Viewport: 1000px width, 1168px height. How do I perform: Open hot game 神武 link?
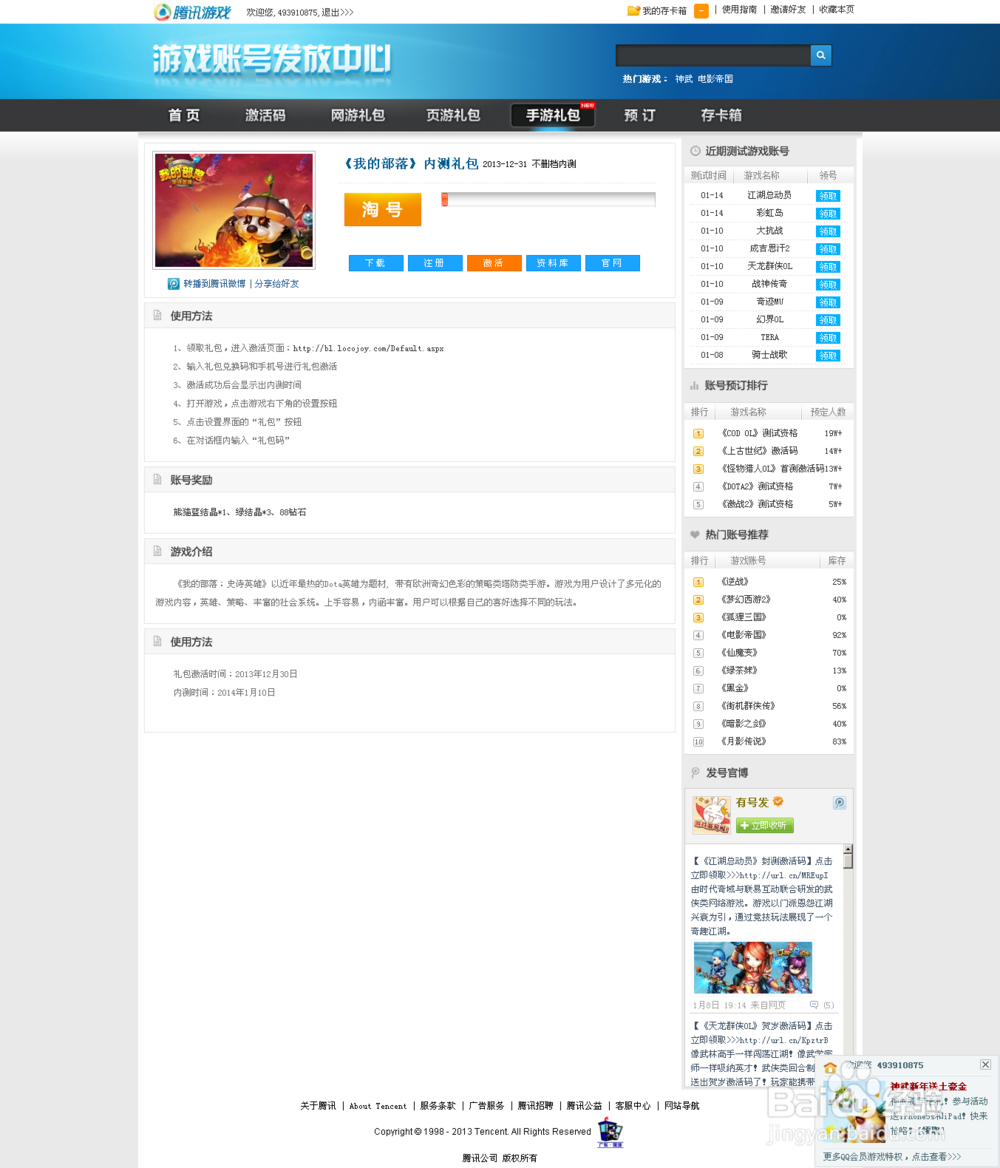(x=683, y=79)
